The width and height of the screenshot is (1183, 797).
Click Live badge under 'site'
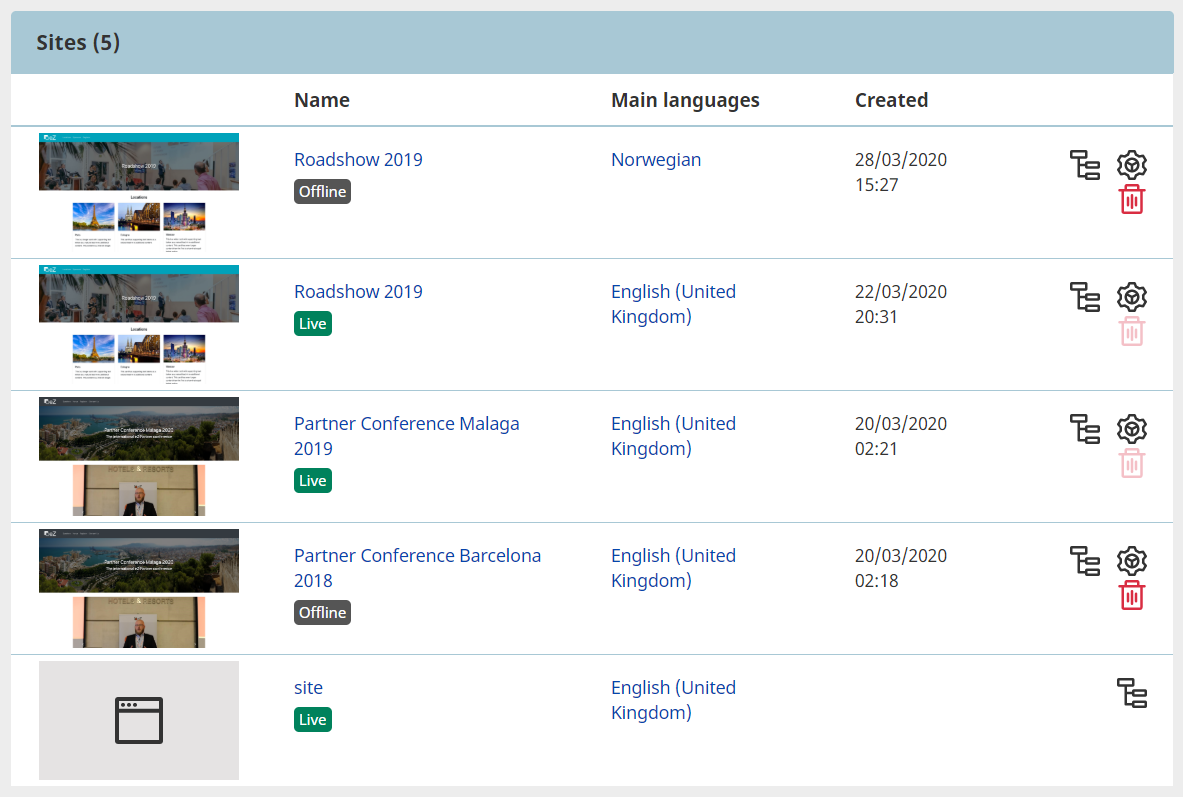pyautogui.click(x=312, y=720)
